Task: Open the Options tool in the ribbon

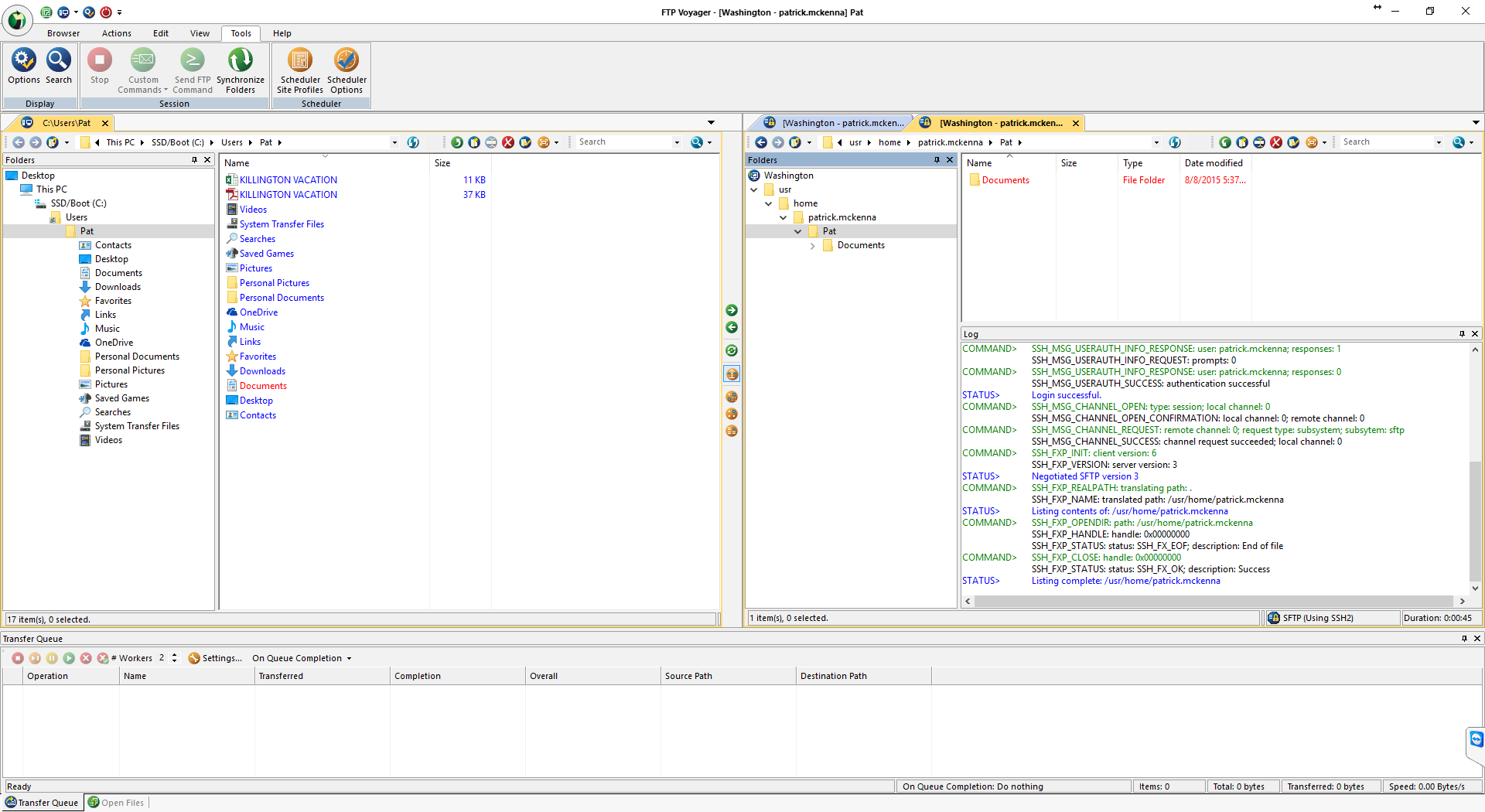Action: (24, 67)
